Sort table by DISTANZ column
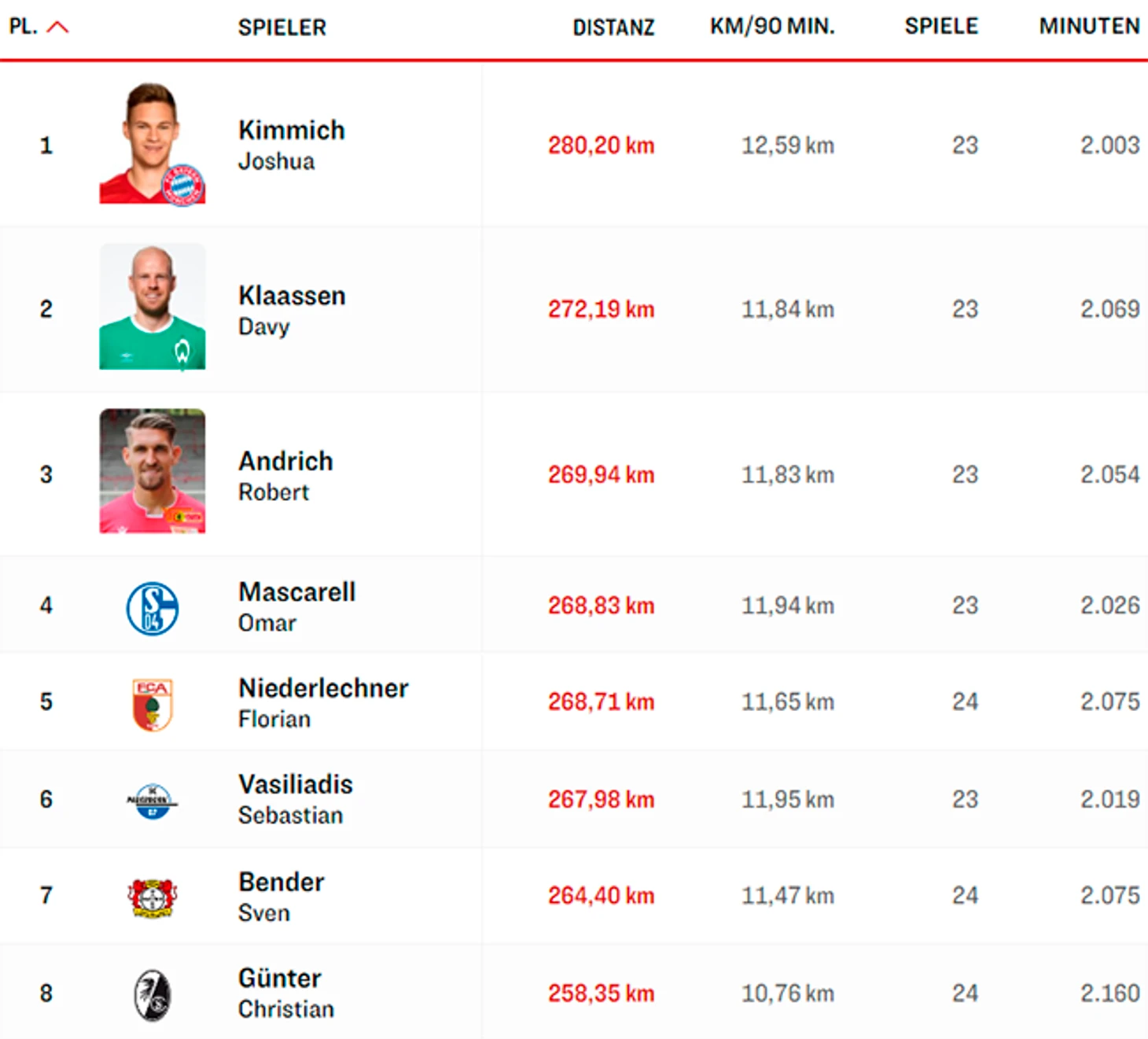 pyautogui.click(x=613, y=28)
